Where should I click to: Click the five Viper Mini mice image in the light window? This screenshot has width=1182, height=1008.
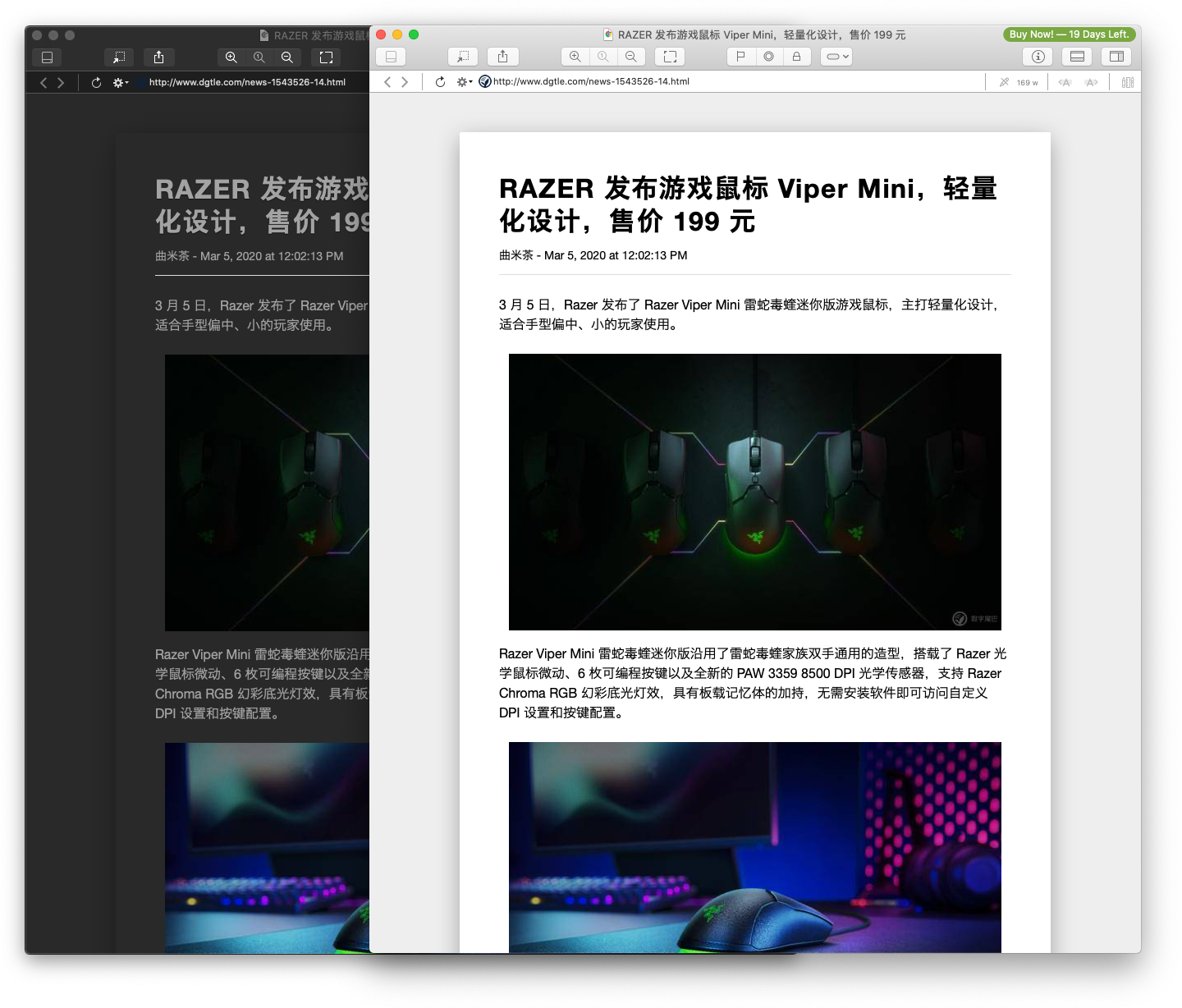[755, 492]
